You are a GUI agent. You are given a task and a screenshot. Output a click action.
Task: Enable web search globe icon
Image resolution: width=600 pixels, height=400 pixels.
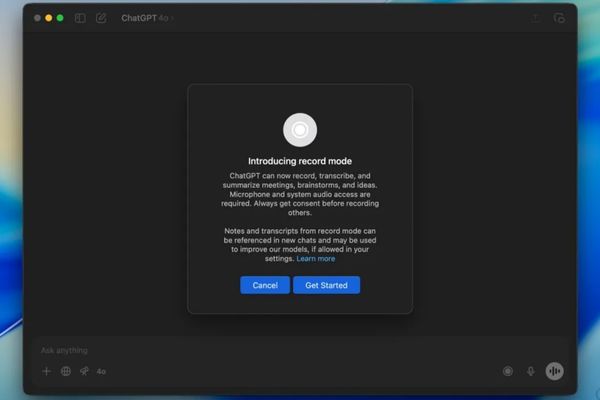pos(66,371)
